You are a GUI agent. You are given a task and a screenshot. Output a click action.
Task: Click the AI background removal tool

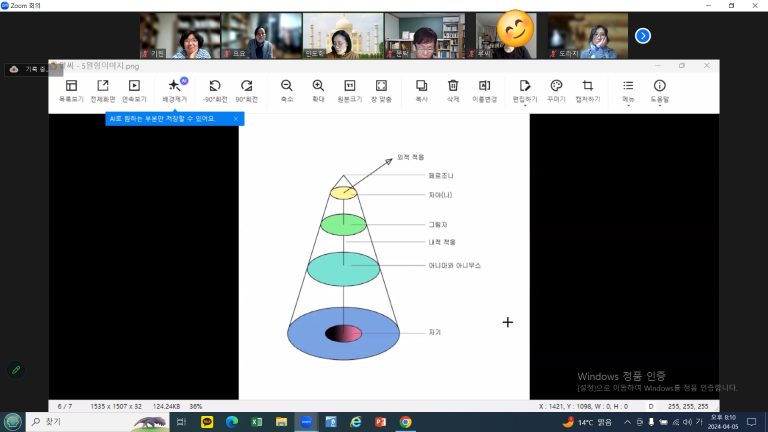point(175,90)
